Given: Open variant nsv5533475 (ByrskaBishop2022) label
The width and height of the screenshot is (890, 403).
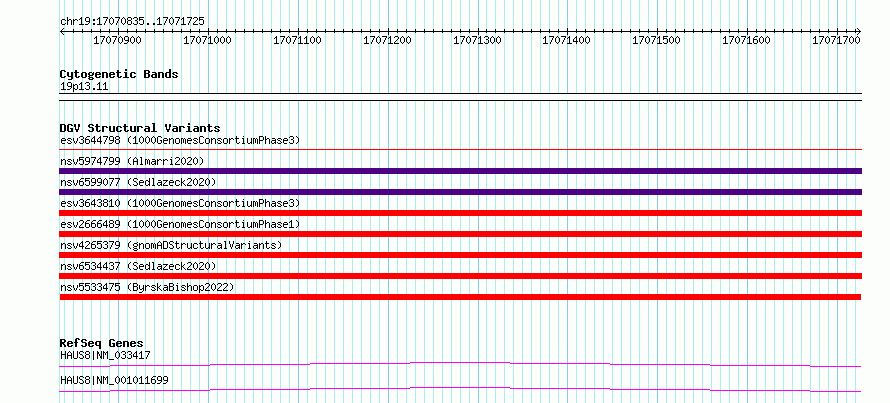Looking at the screenshot, I should [x=147, y=287].
